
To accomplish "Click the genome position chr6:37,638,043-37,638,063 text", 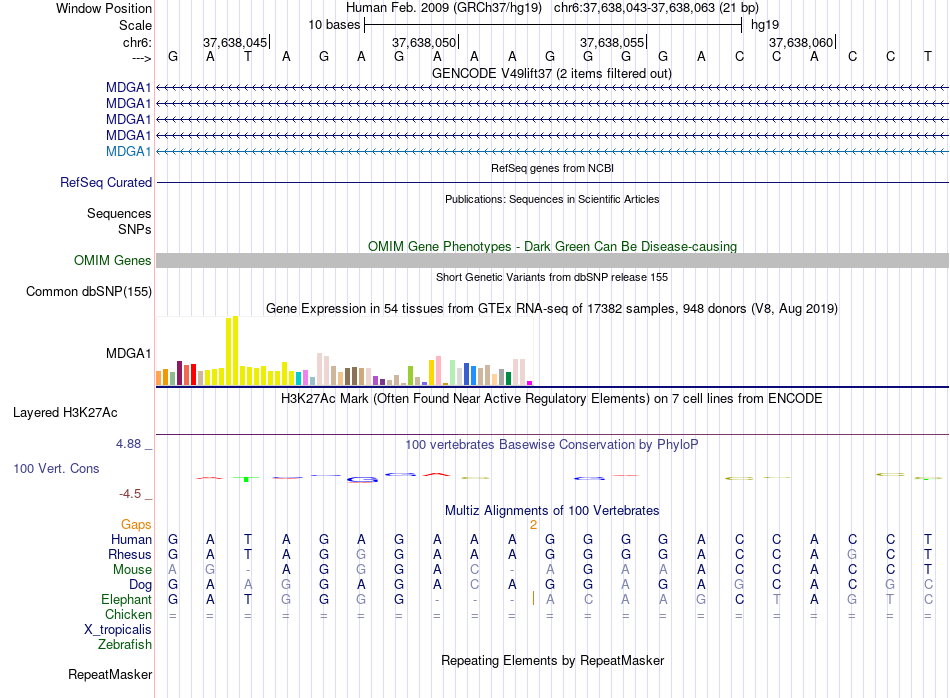I will coord(656,8).
